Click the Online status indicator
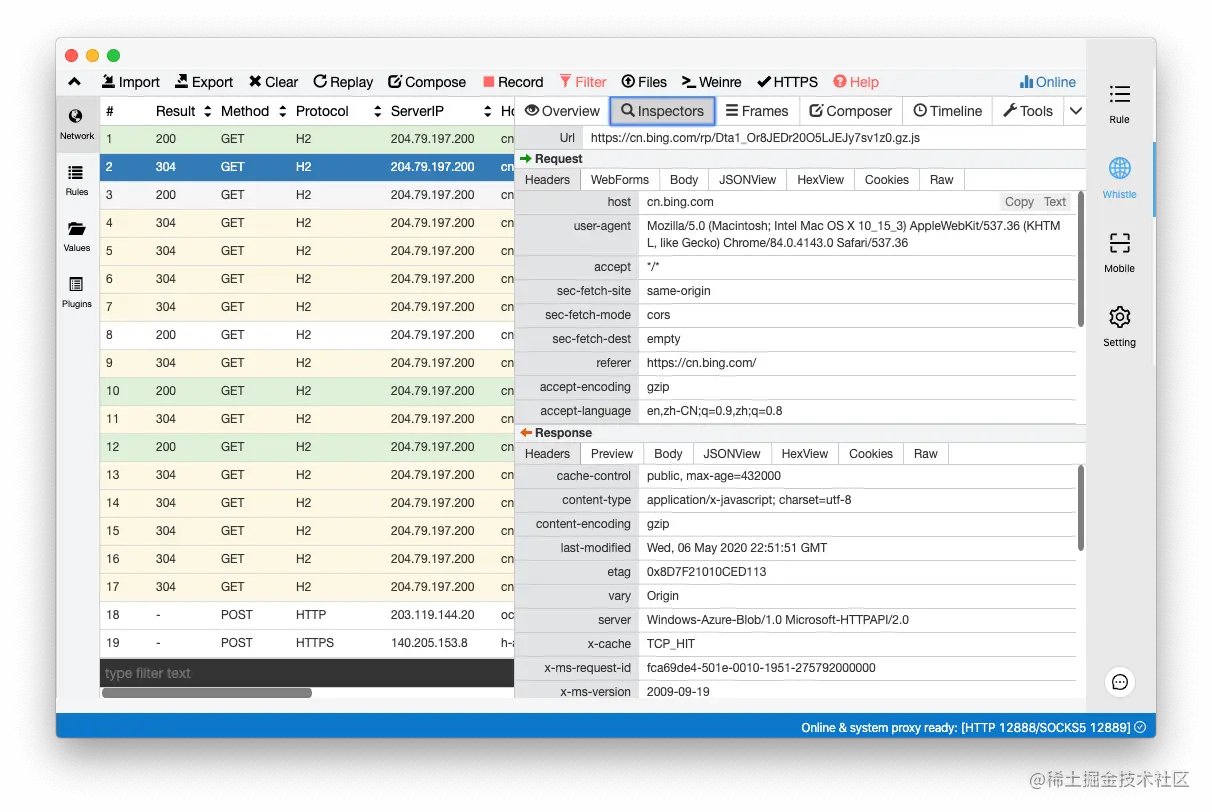This screenshot has height=812, width=1212. tap(1048, 82)
